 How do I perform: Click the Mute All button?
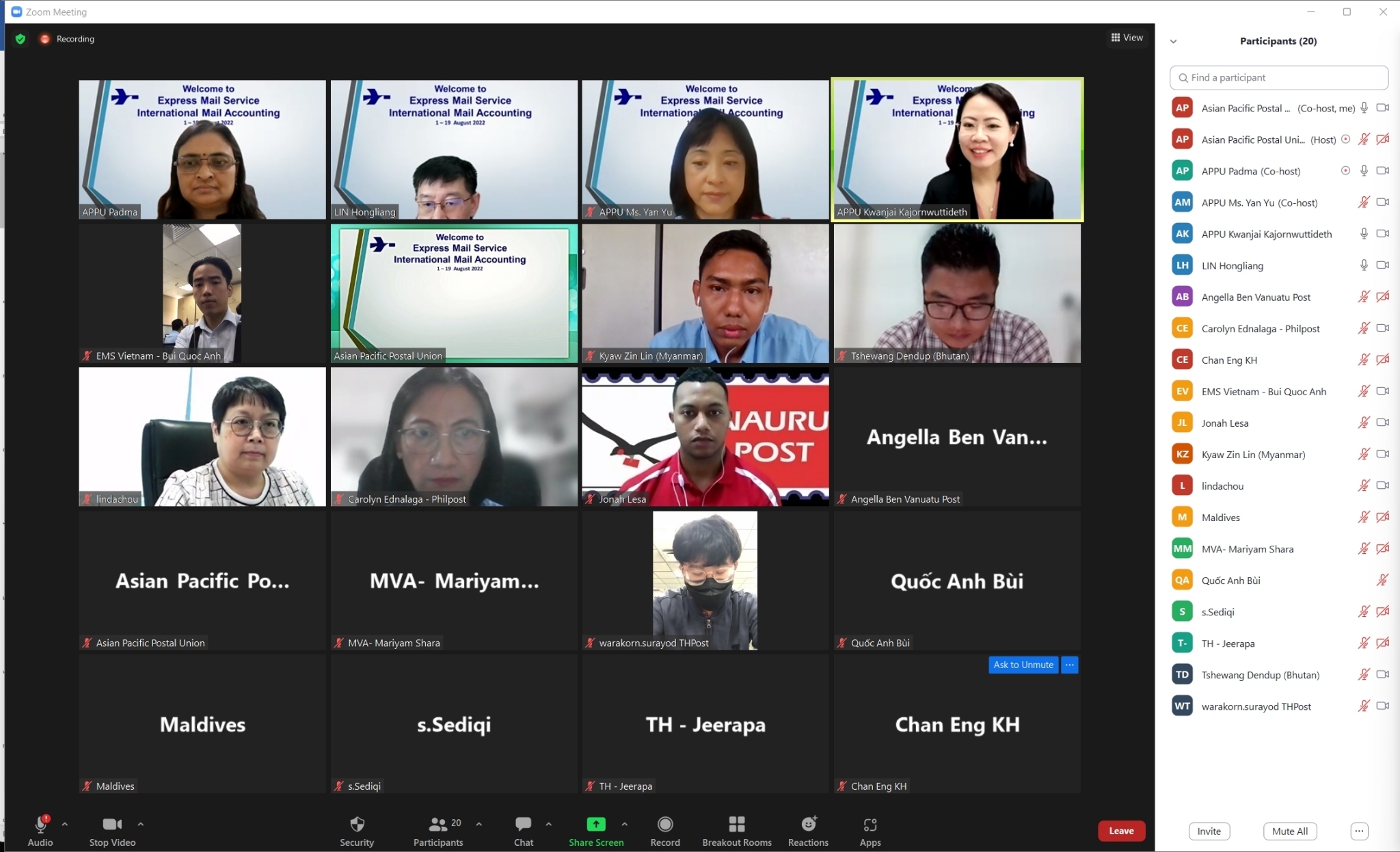1290,831
